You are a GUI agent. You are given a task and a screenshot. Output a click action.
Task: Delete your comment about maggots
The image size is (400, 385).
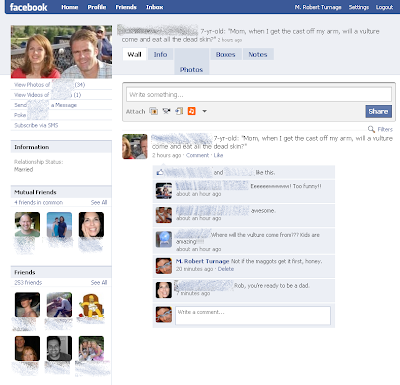tap(226, 269)
